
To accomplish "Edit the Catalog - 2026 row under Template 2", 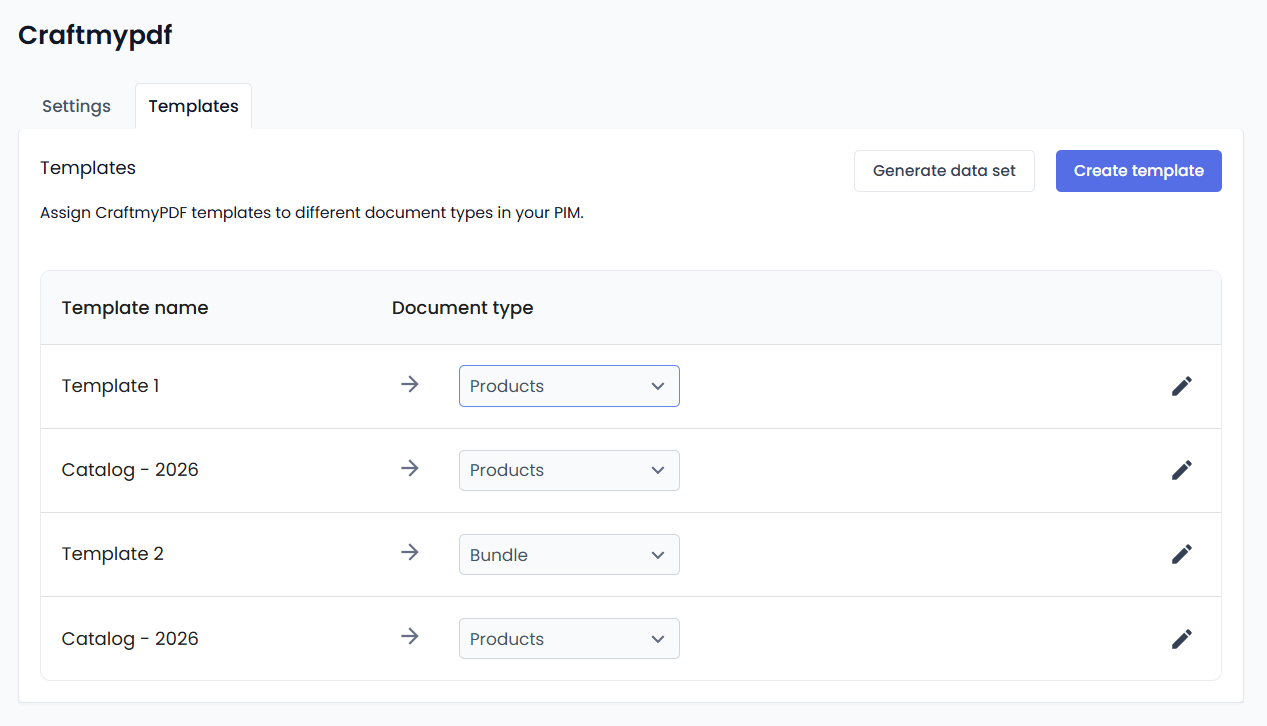I will click(1181, 638).
